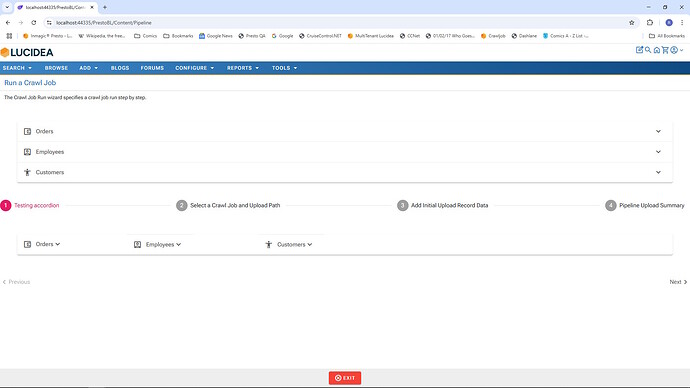Screen dimensions: 690x388
Task: Click the Employees label in top accordion
Action: (x=50, y=152)
